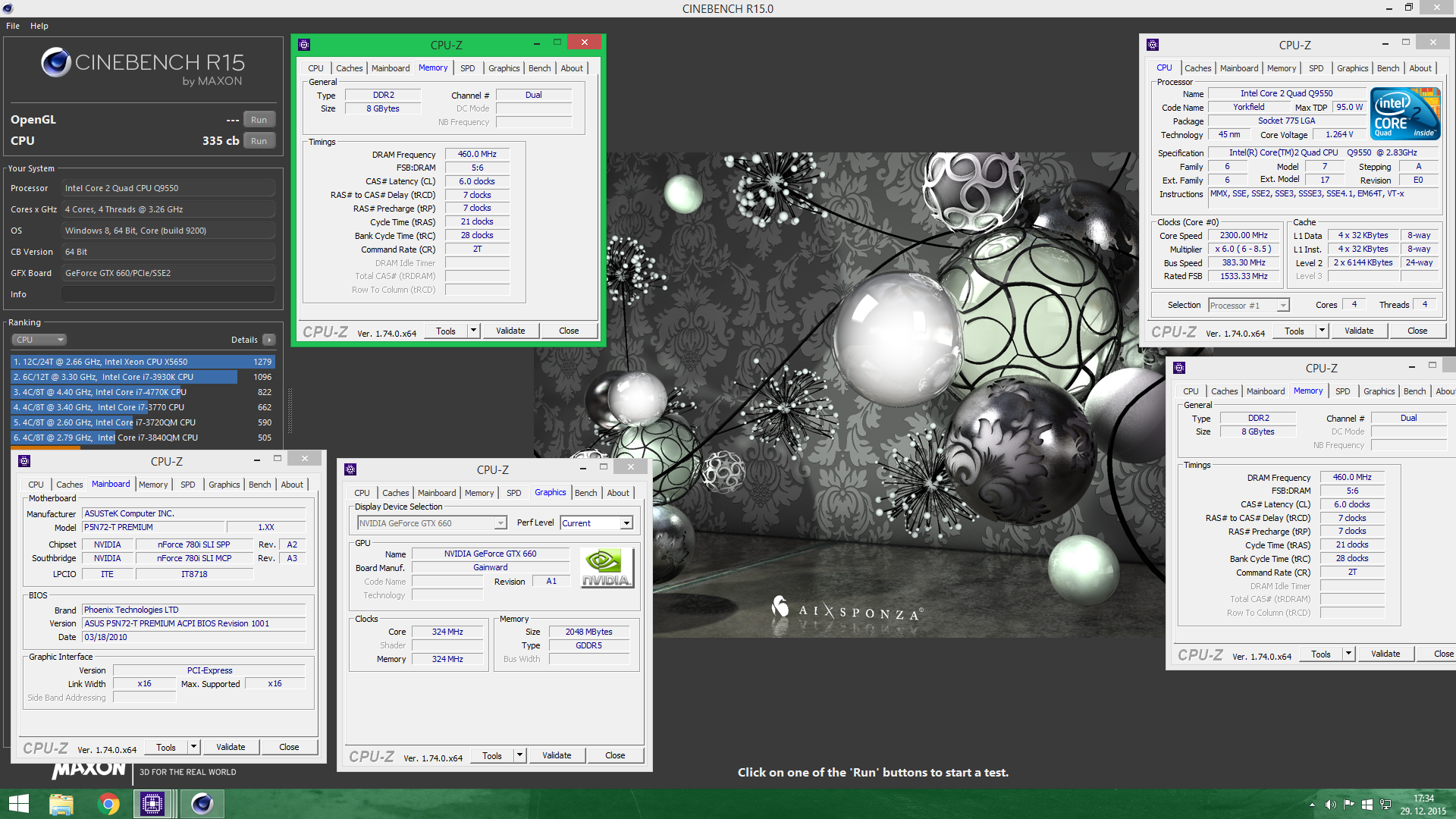Show hidden tray icons arrow
The width and height of the screenshot is (1456, 819).
(1312, 805)
